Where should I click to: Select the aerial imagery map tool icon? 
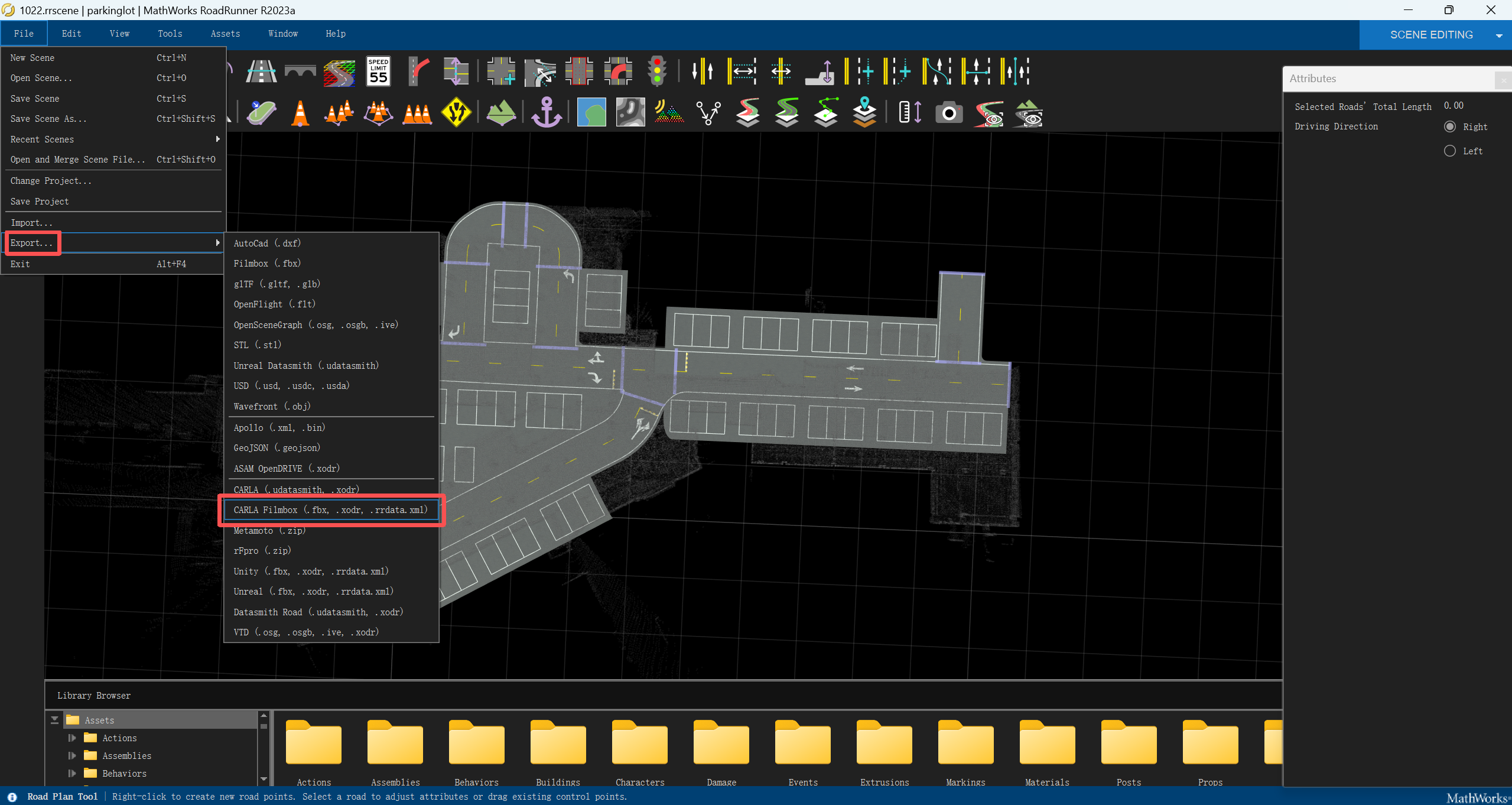click(591, 112)
